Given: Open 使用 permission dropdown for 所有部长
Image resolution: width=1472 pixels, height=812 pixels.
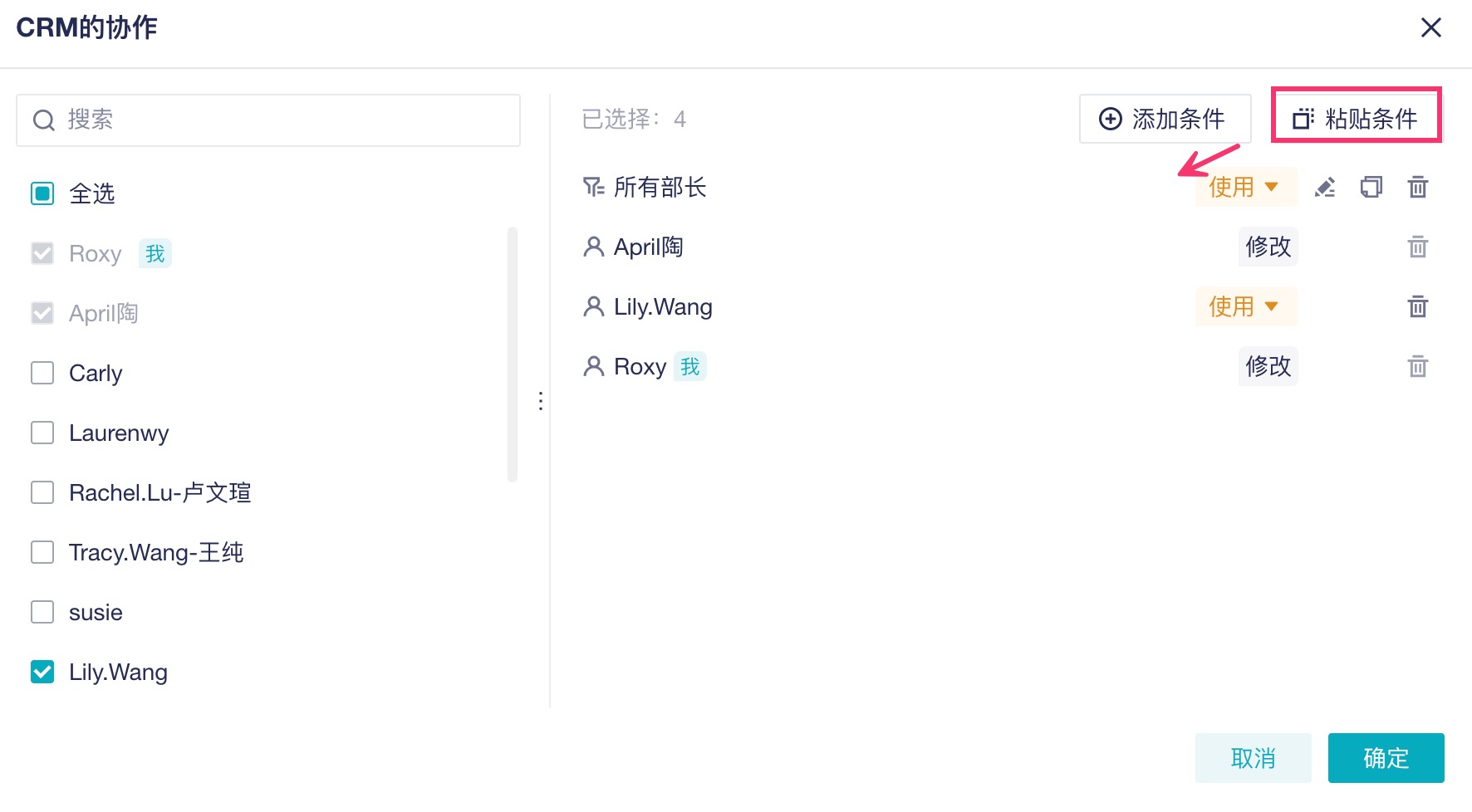Looking at the screenshot, I should pyautogui.click(x=1244, y=187).
